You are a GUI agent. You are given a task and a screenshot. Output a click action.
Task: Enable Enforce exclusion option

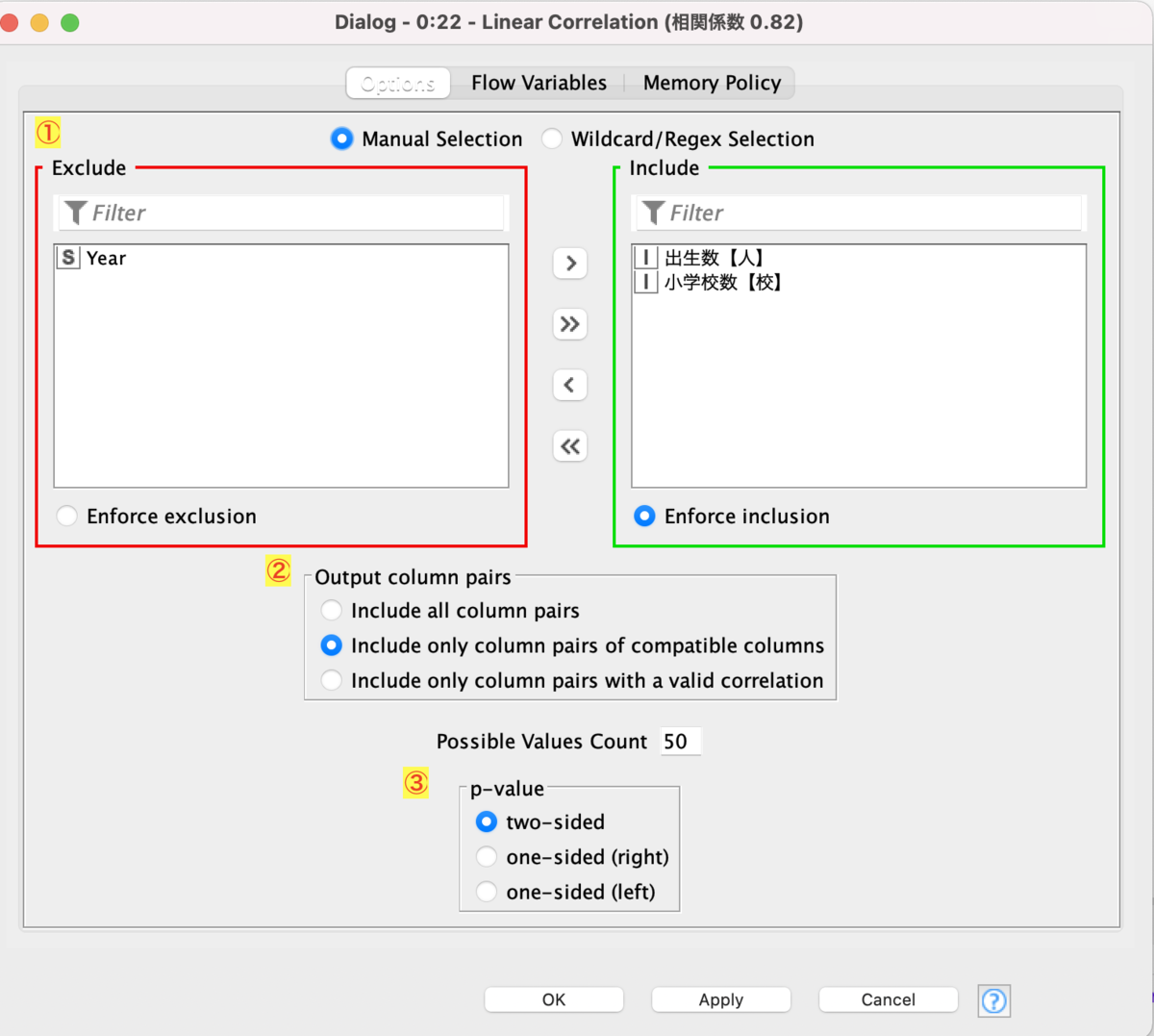[156, 517]
